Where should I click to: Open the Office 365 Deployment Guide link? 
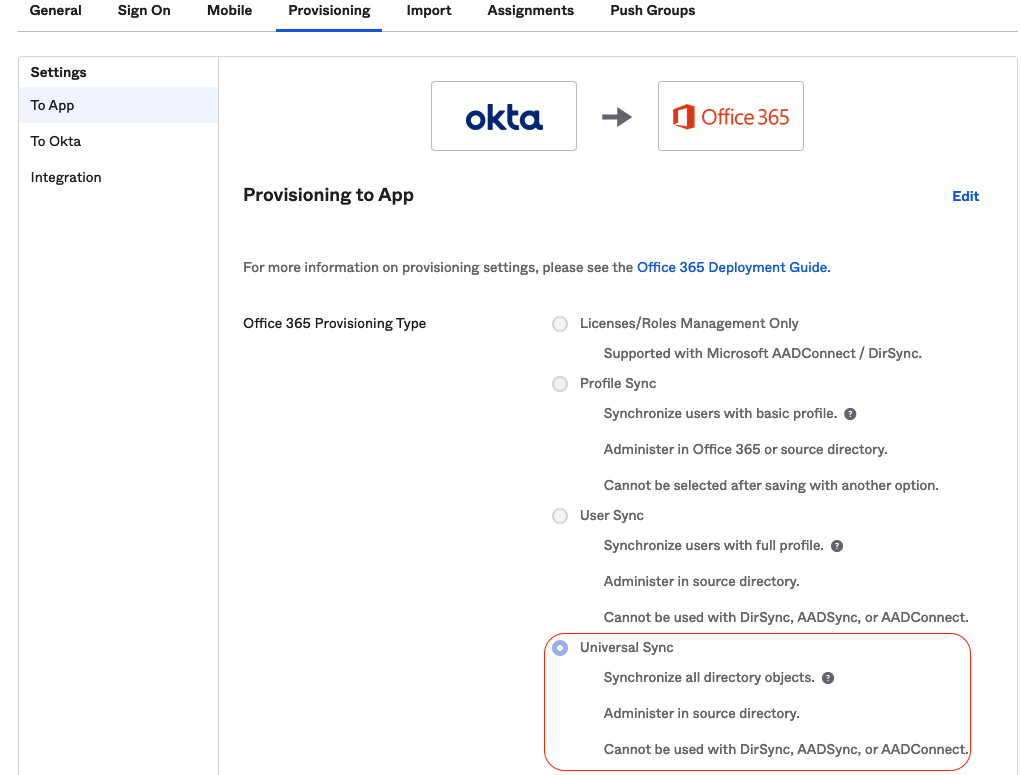[733, 267]
